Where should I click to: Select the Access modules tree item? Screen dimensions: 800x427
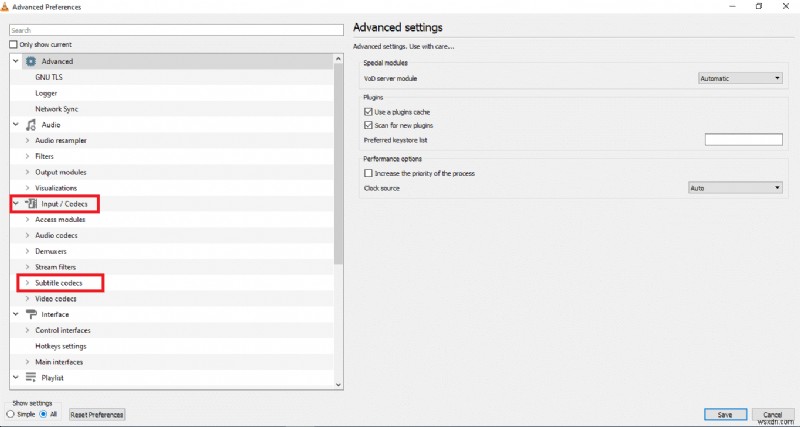point(60,219)
